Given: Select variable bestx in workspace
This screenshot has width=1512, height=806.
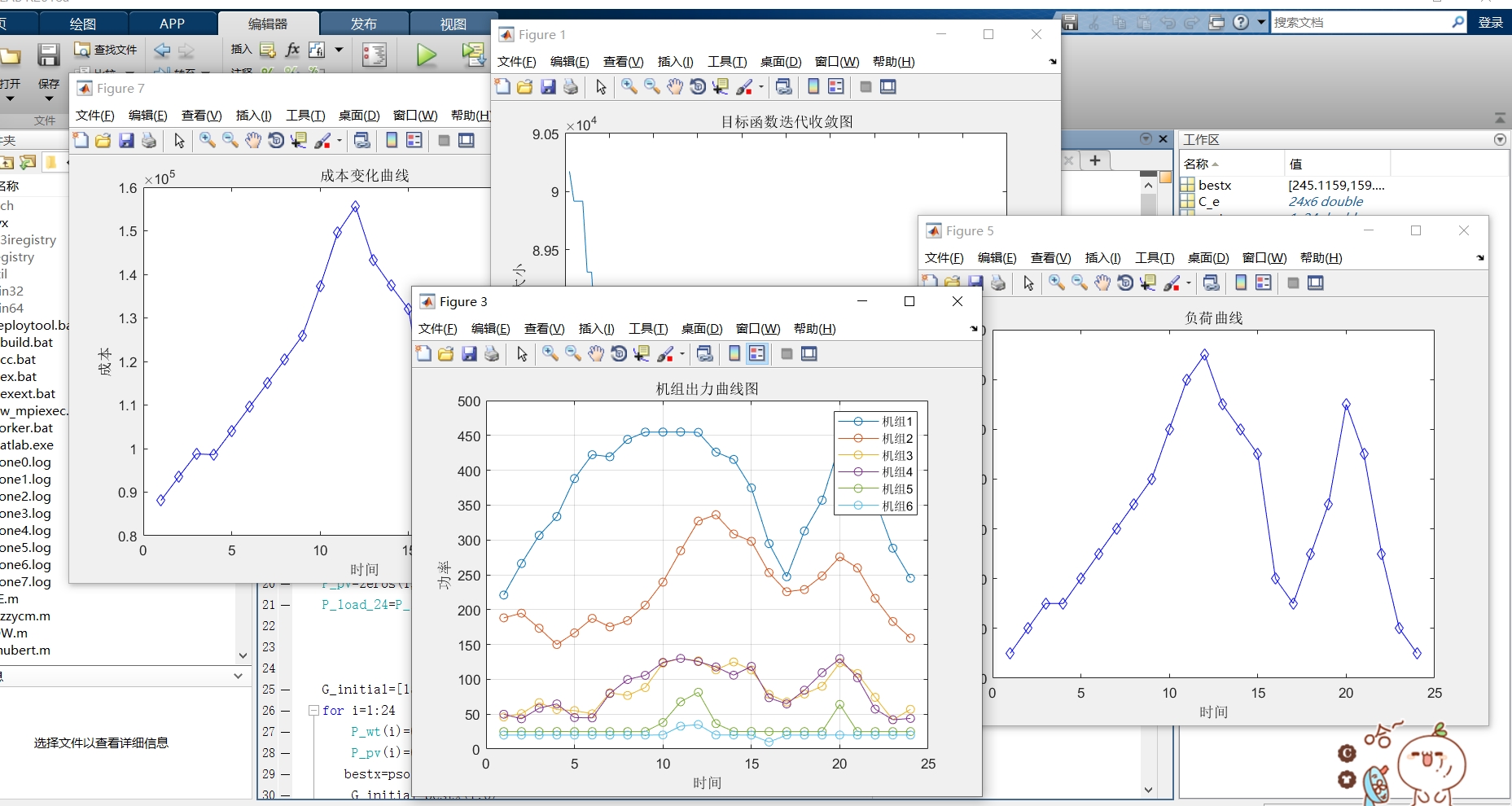Looking at the screenshot, I should (x=1215, y=185).
